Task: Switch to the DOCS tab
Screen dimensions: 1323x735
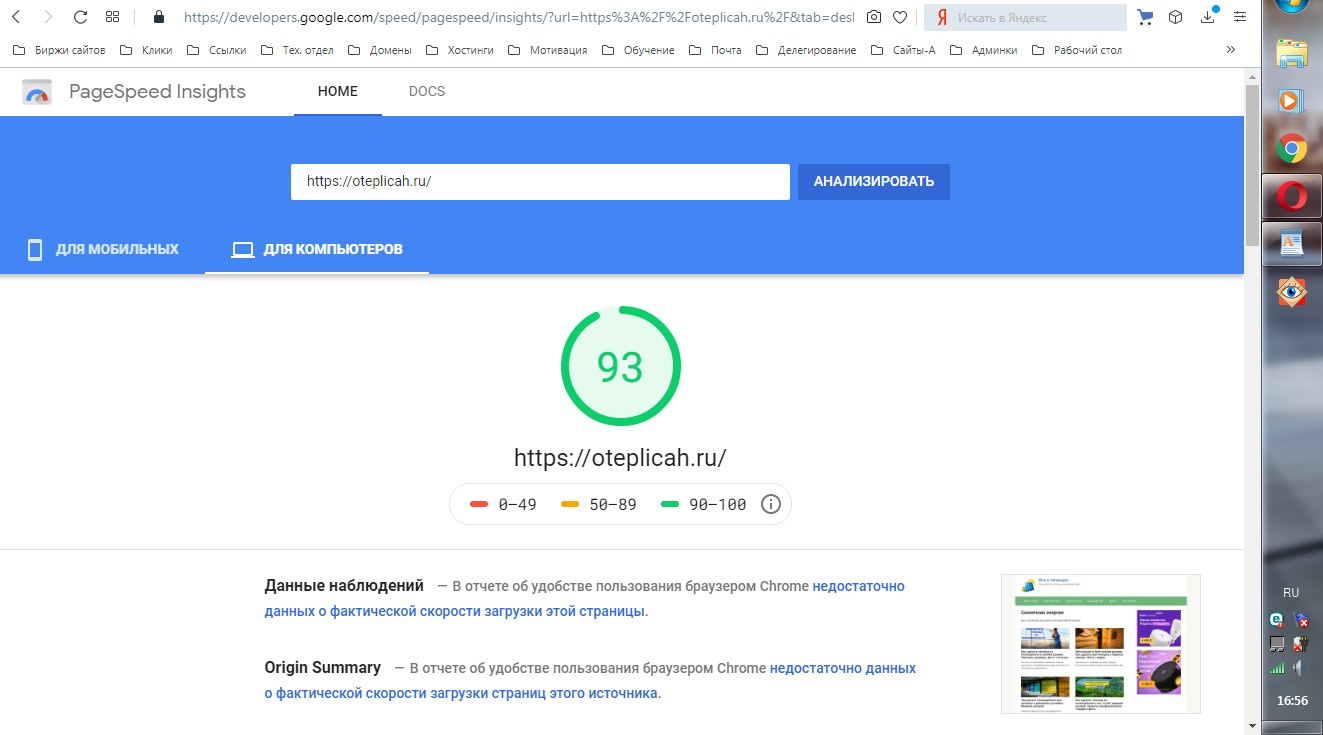Action: click(x=427, y=92)
